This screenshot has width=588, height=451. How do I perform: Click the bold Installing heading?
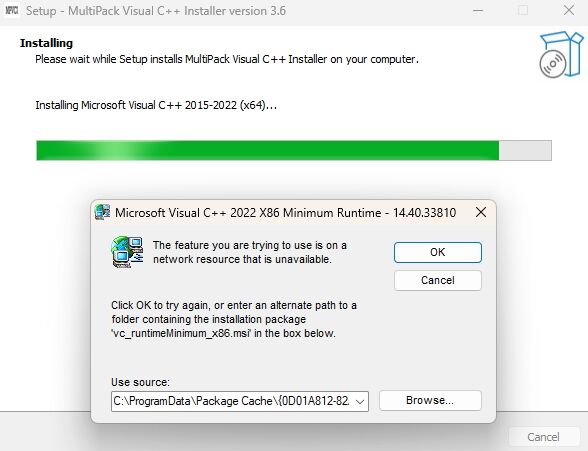pos(46,43)
